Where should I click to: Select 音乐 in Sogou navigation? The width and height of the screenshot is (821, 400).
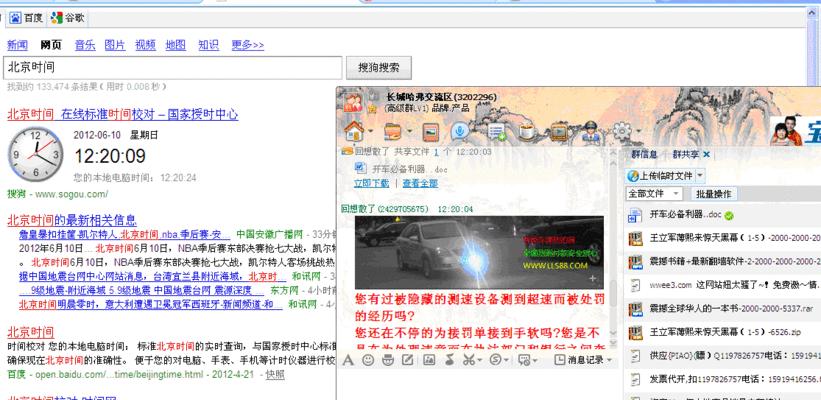(85, 45)
